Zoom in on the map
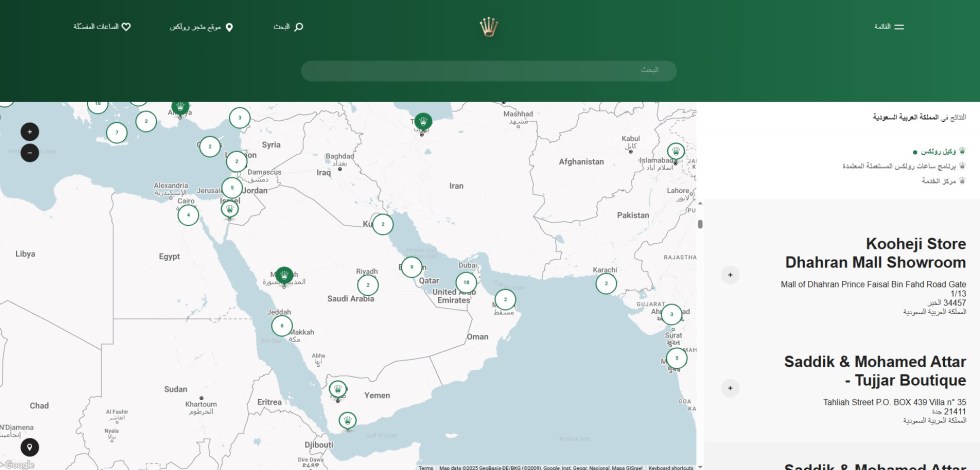The image size is (980, 470). pos(29,131)
